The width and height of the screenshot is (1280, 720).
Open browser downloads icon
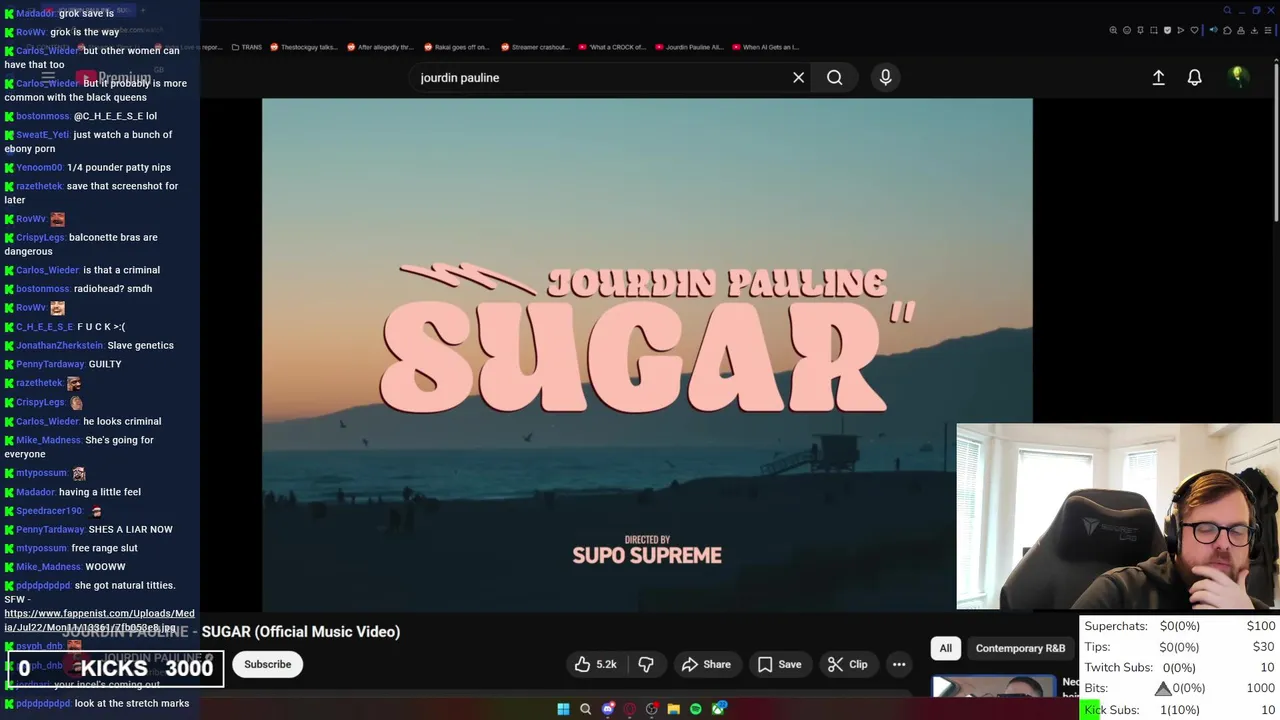1254,30
